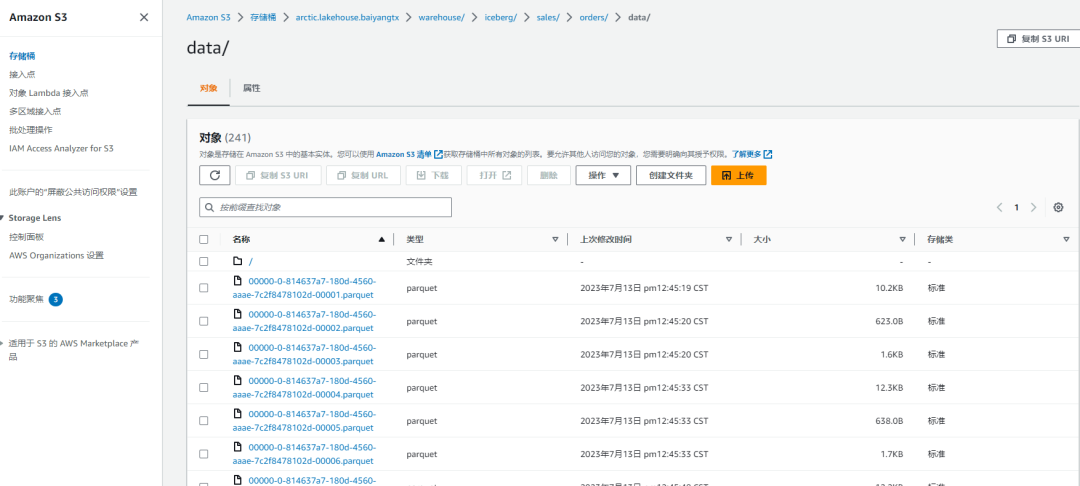Open table preferences gear icon
The width and height of the screenshot is (1080, 486).
[1059, 207]
